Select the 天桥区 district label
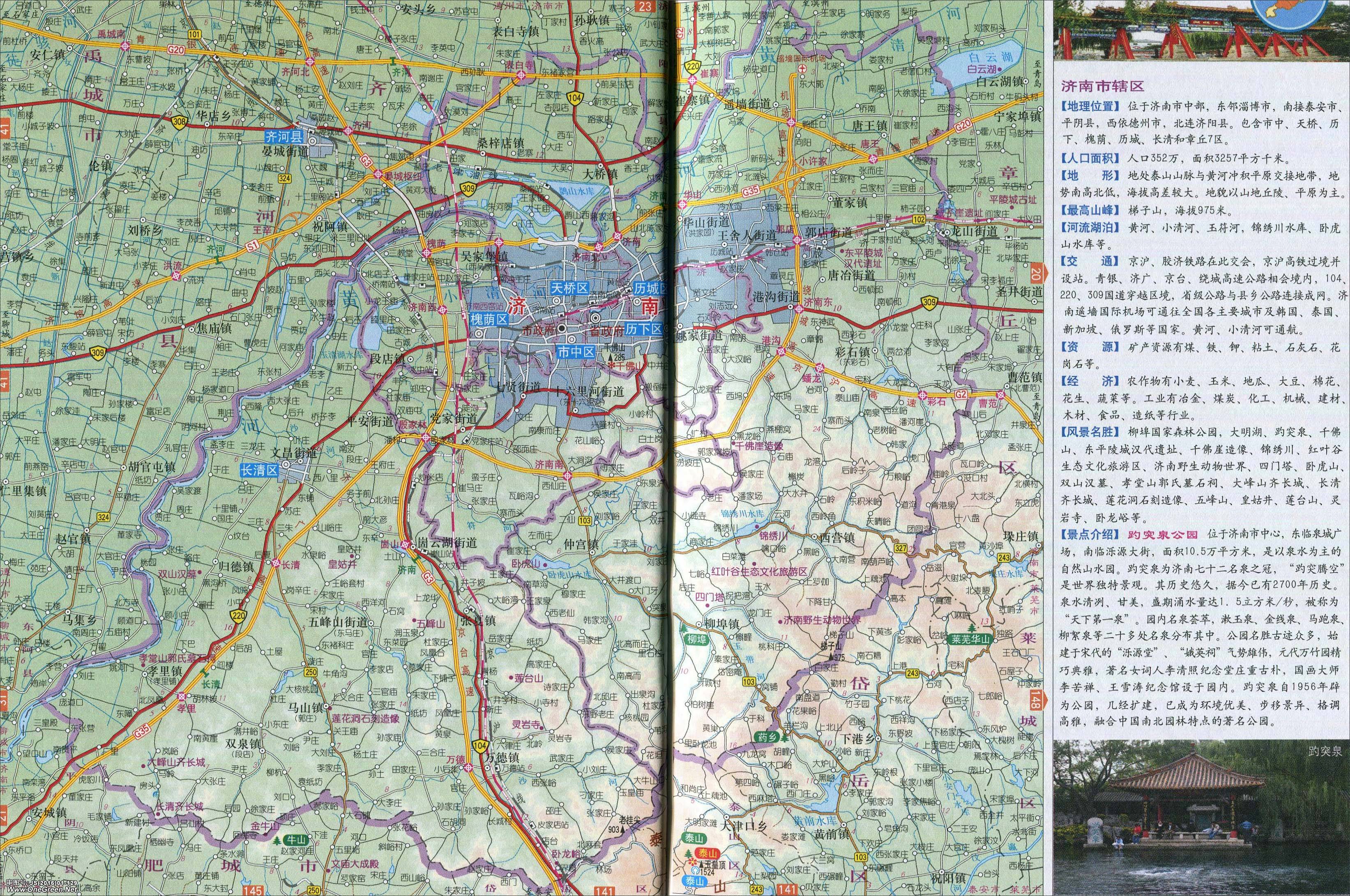 coord(569,288)
